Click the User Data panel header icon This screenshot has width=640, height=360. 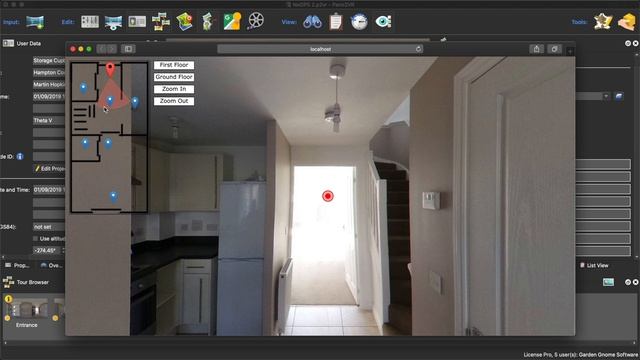8,43
